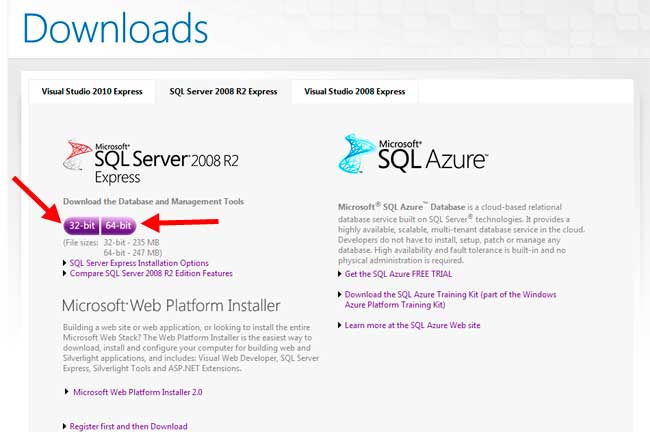Click the SQL Server 2008 R2 Express logo
The width and height of the screenshot is (650, 432).
click(151, 162)
